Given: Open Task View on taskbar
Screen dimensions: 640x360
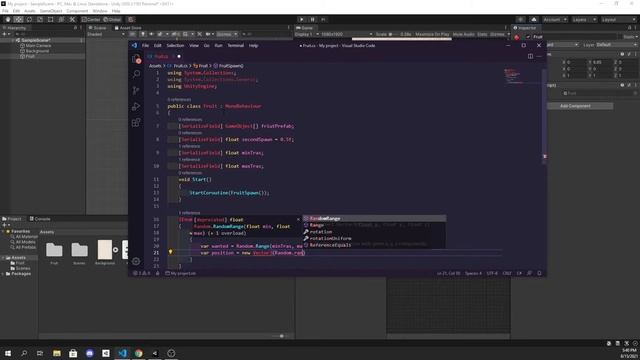Looking at the screenshot, I should pyautogui.click(x=40, y=353).
